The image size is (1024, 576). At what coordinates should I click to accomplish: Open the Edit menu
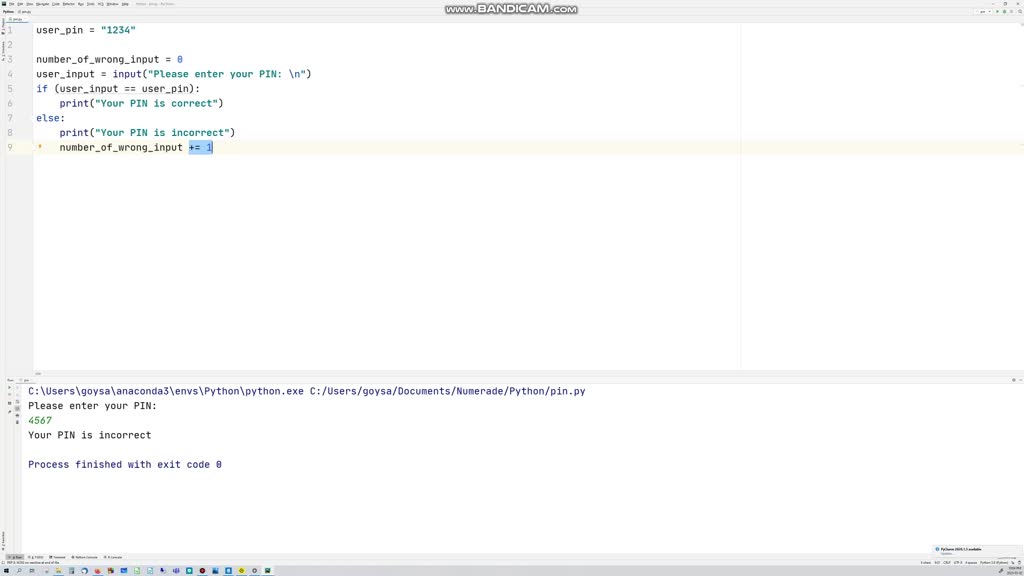(x=20, y=4)
